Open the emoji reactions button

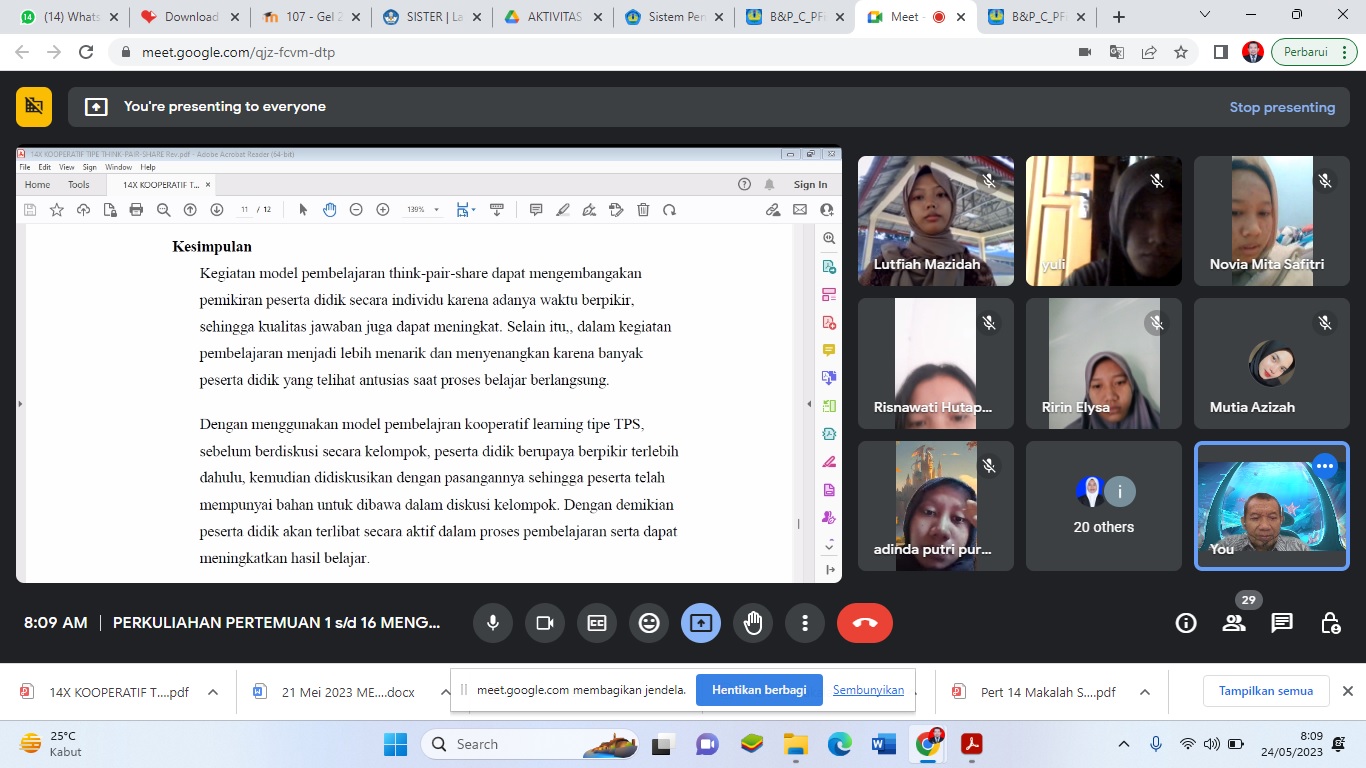pos(649,623)
